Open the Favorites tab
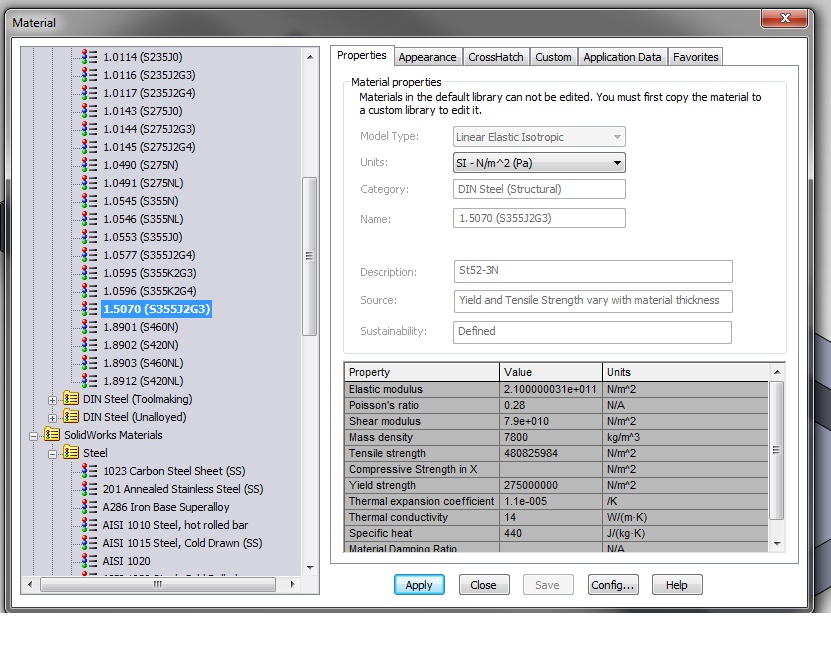Viewport: 831px width, 659px height. tap(695, 57)
